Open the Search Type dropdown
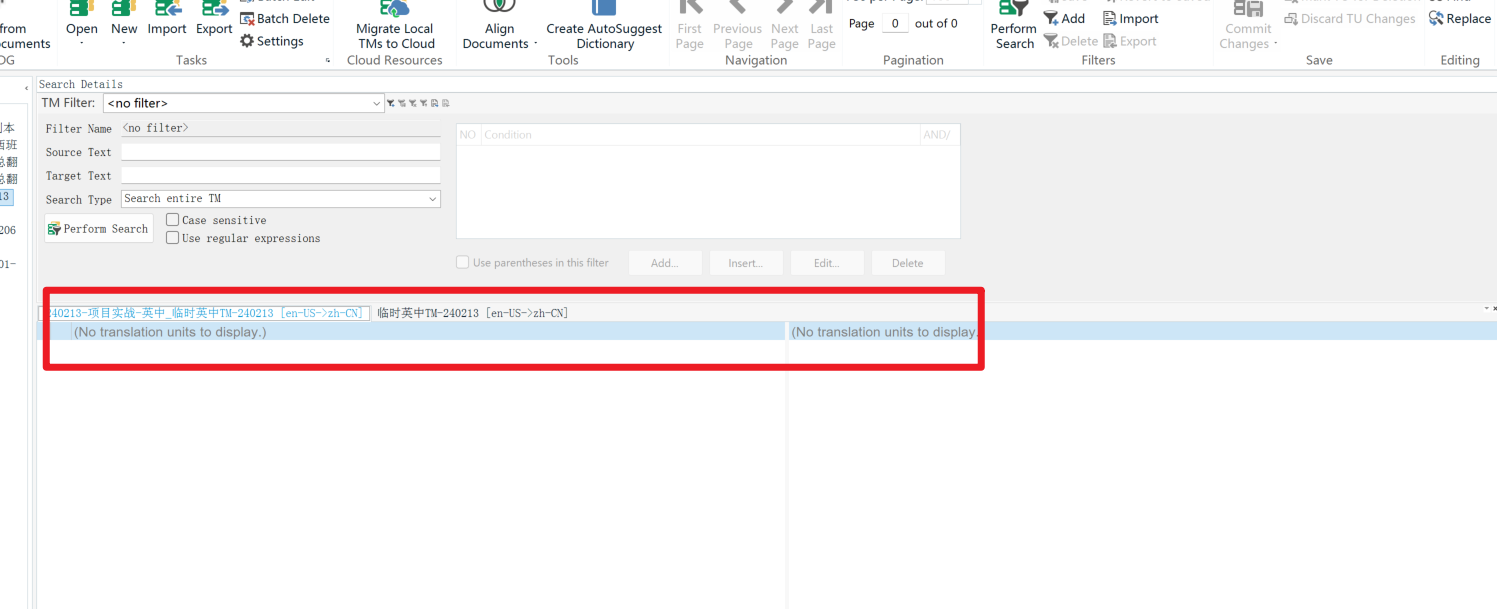The width and height of the screenshot is (1497, 609). click(x=433, y=199)
